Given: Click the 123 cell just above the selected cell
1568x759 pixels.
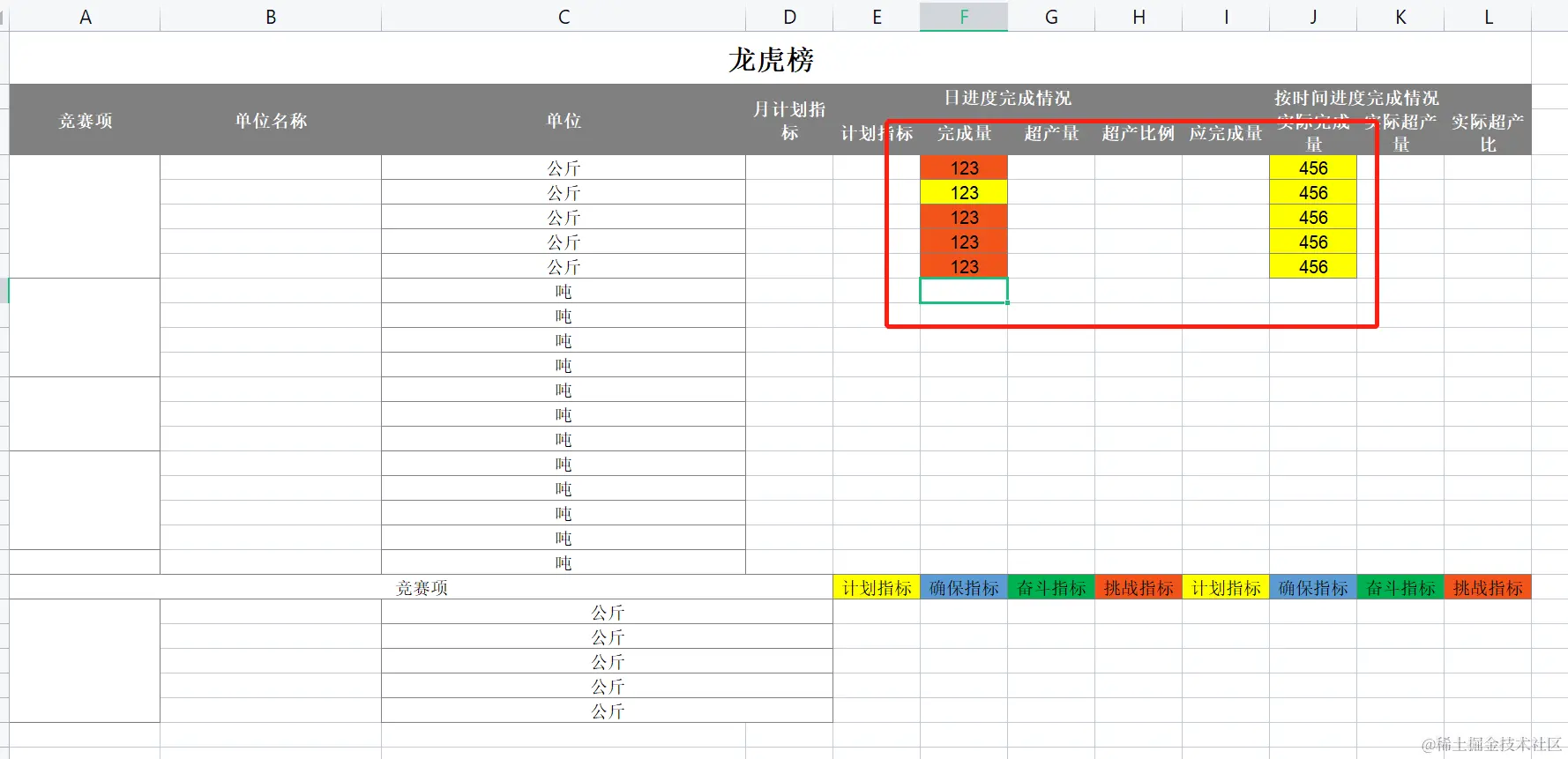Looking at the screenshot, I should 964,266.
